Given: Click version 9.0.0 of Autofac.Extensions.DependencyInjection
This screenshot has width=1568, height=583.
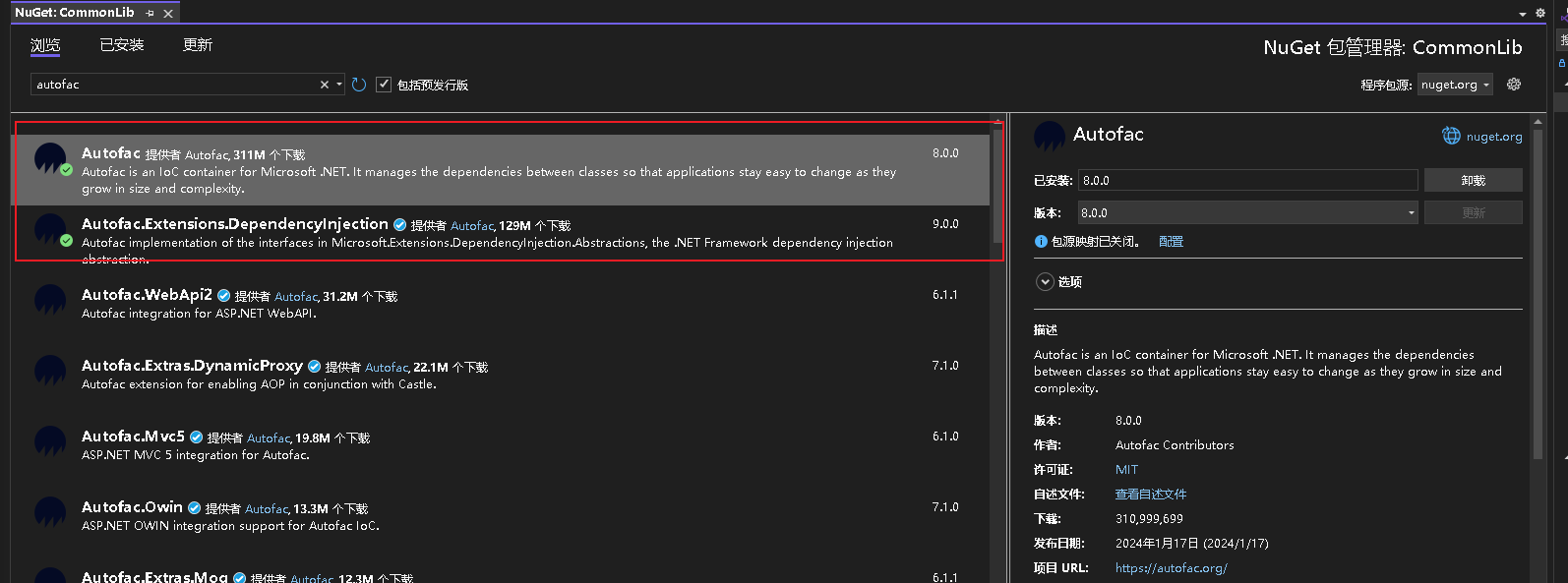Looking at the screenshot, I should 945,224.
